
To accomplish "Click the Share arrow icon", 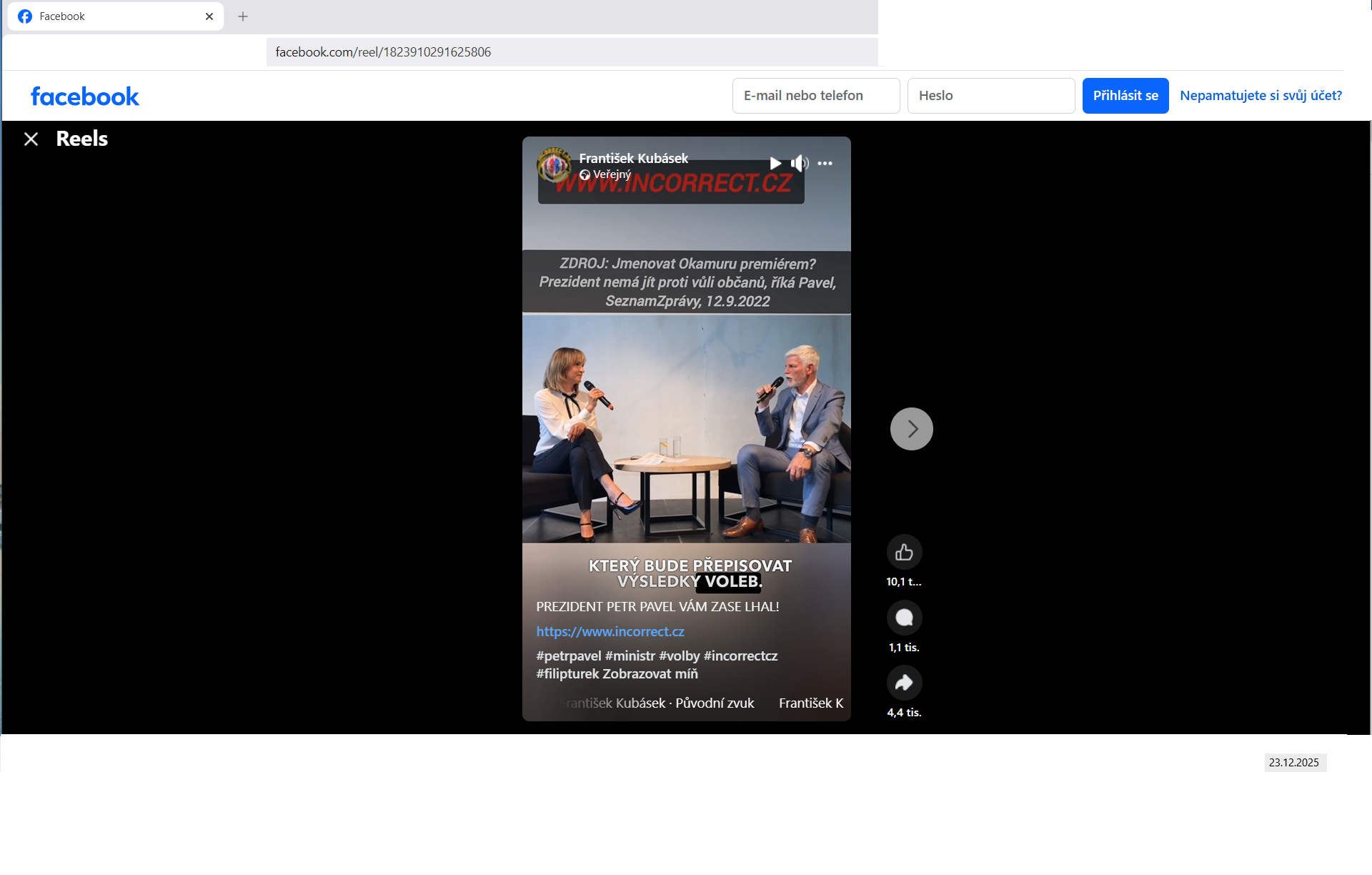I will (904, 683).
